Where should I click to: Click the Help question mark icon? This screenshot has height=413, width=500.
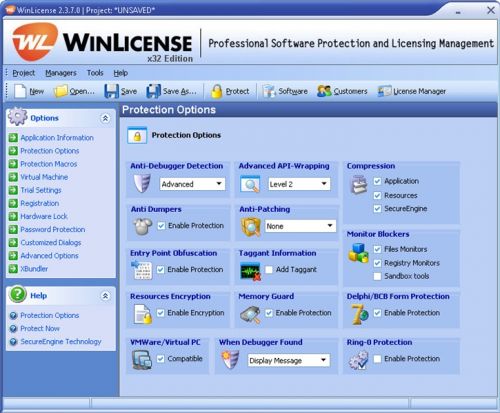[18, 294]
